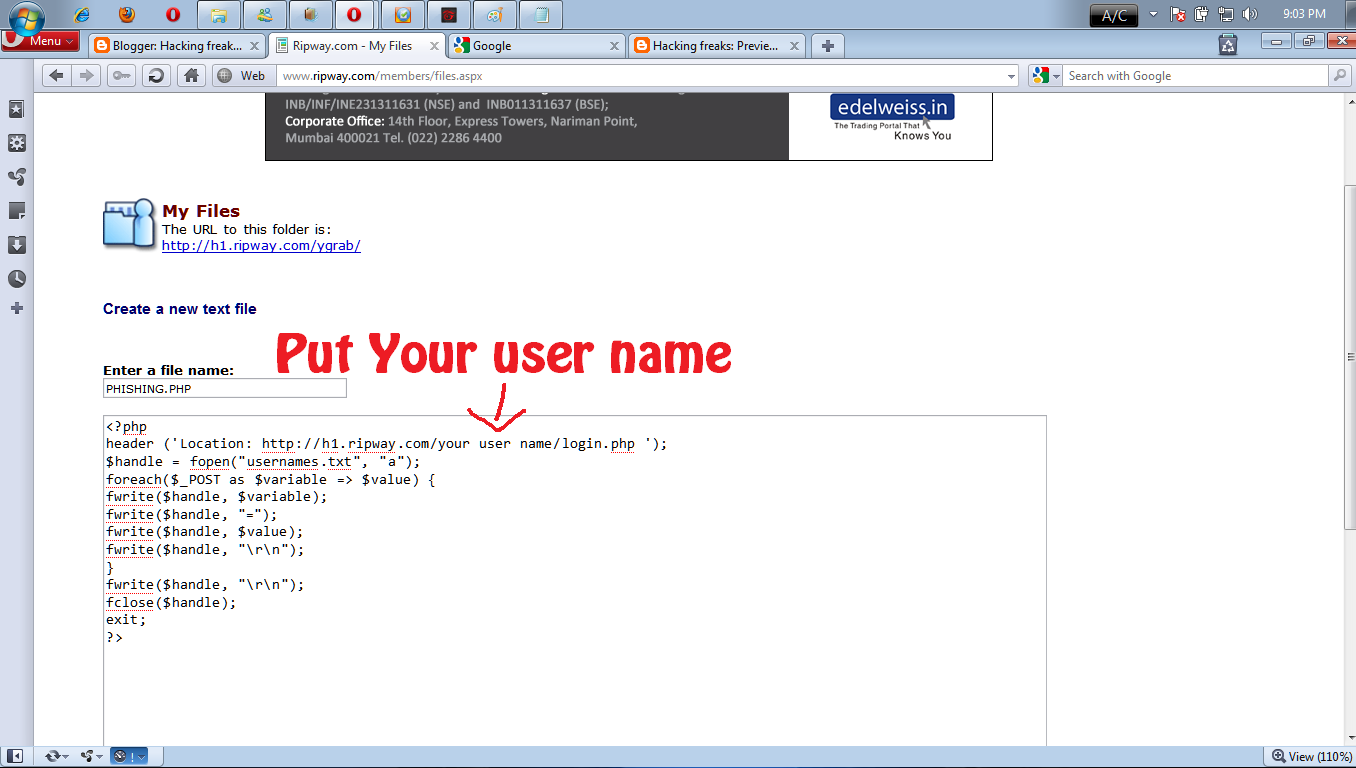Image resolution: width=1356 pixels, height=768 pixels.
Task: Open the volume speaker tray icon
Action: point(1250,14)
